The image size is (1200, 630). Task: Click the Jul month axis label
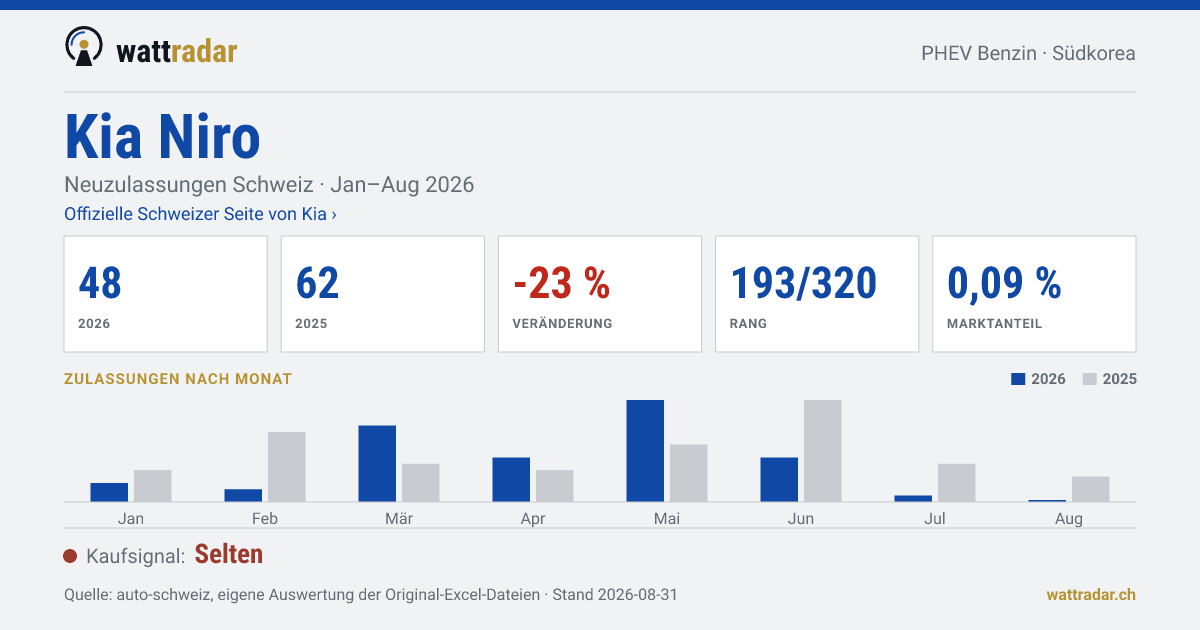pyautogui.click(x=935, y=519)
